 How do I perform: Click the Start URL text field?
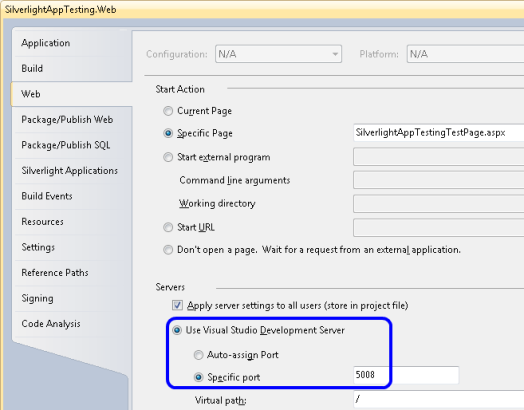point(438,228)
